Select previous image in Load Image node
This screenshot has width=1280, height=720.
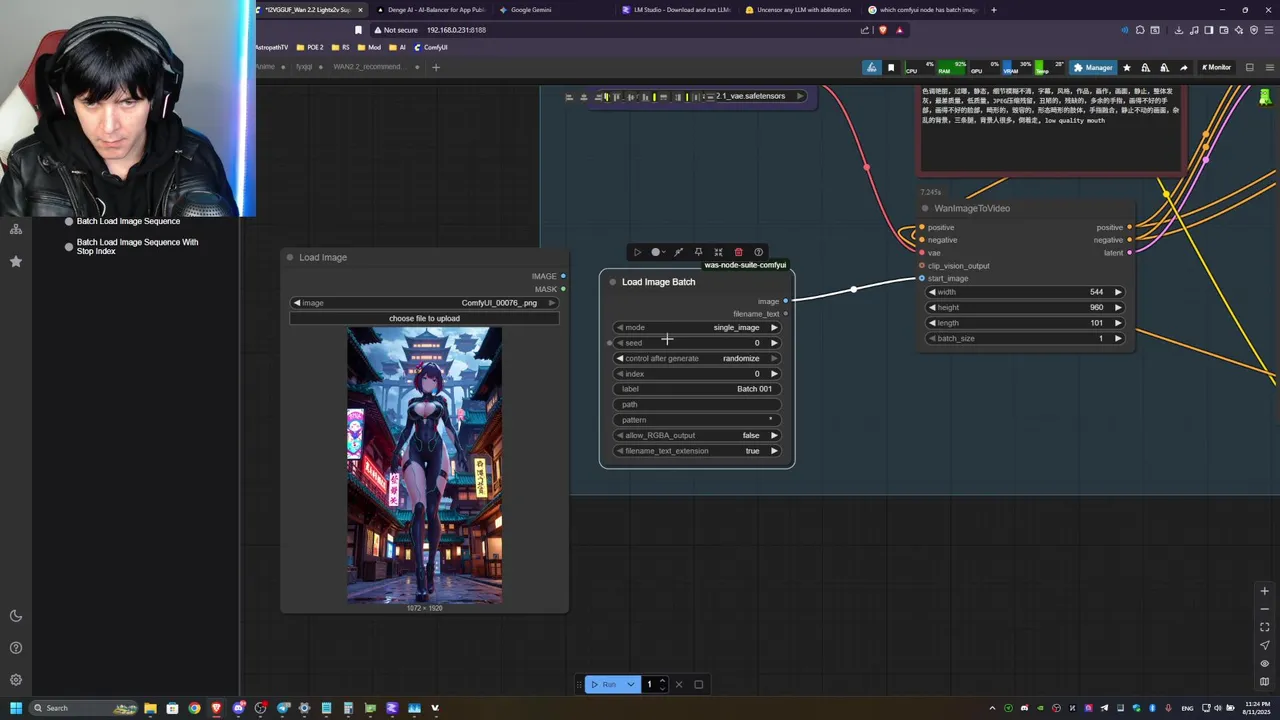297,303
